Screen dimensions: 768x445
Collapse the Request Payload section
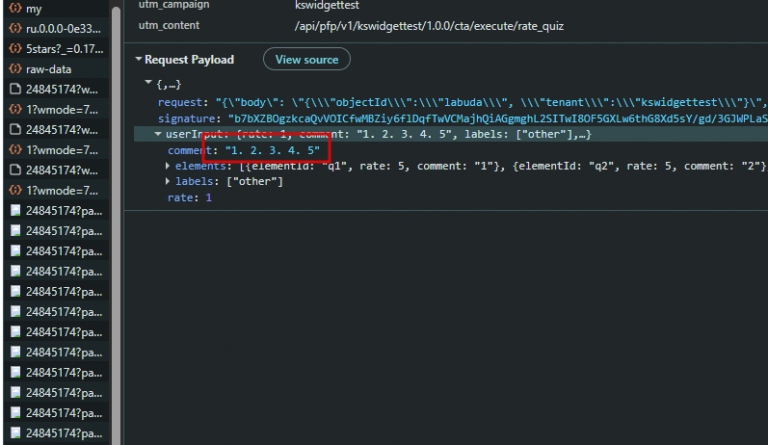139,59
